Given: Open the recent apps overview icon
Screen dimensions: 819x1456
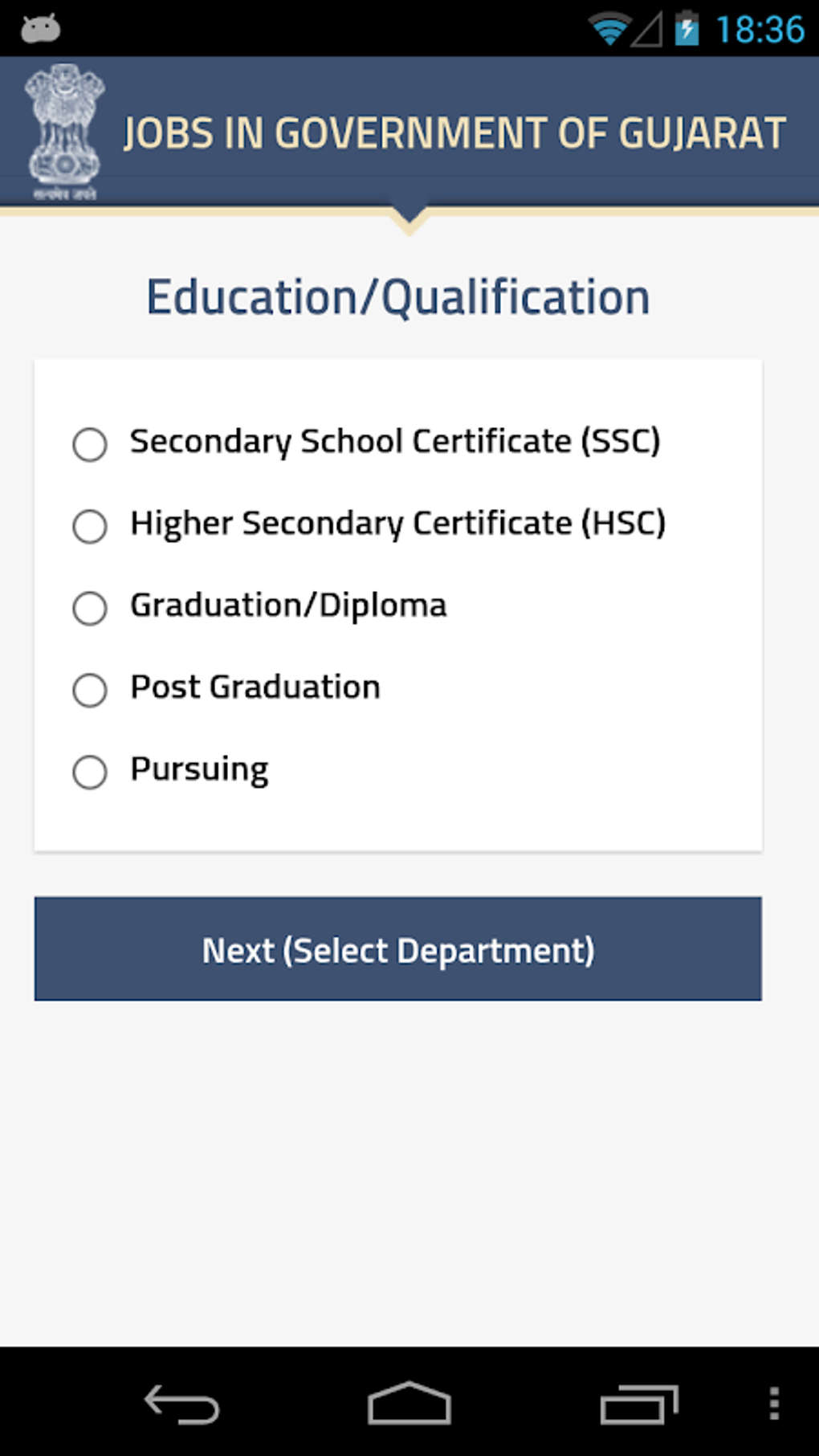Looking at the screenshot, I should pyautogui.click(x=639, y=1405).
